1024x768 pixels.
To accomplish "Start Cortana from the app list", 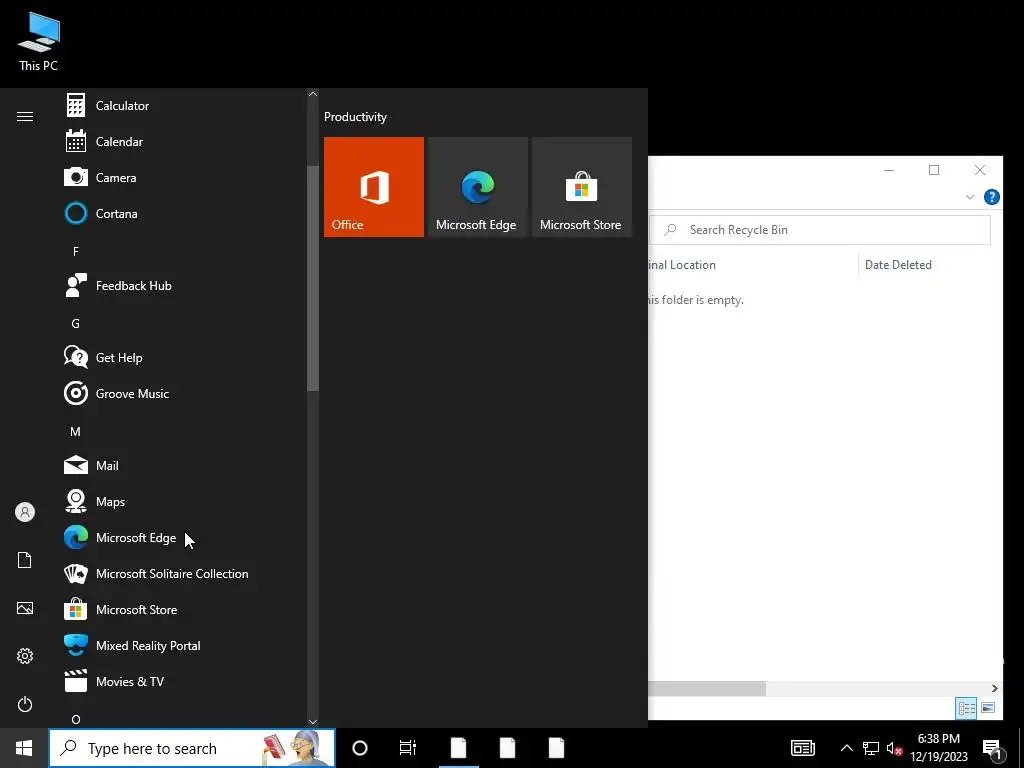I will point(183,214).
